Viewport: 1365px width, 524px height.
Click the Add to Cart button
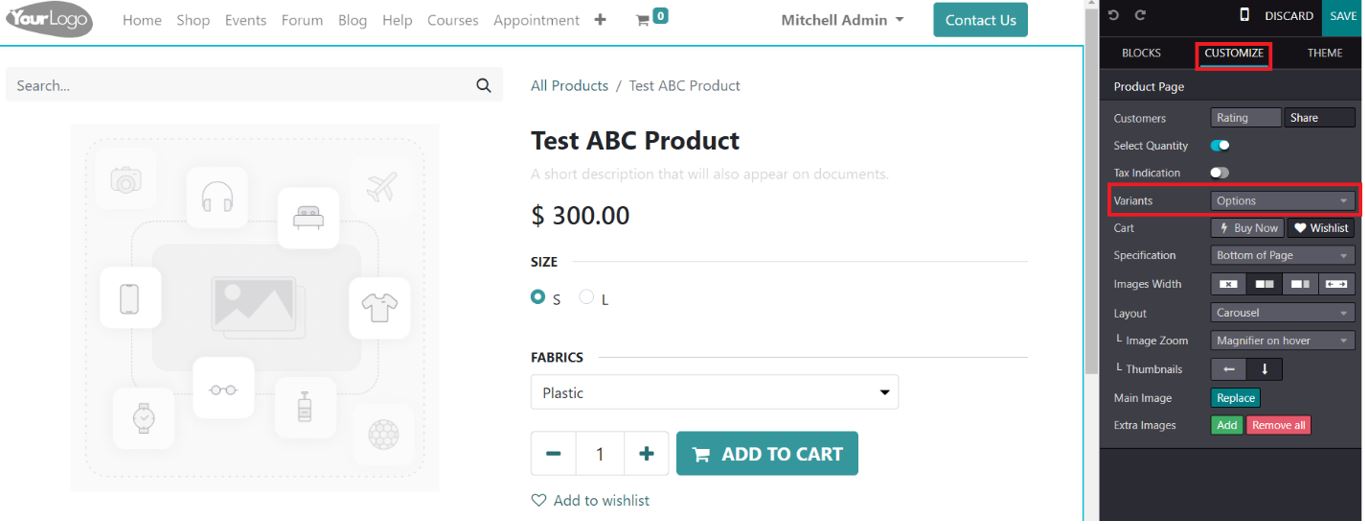point(767,454)
